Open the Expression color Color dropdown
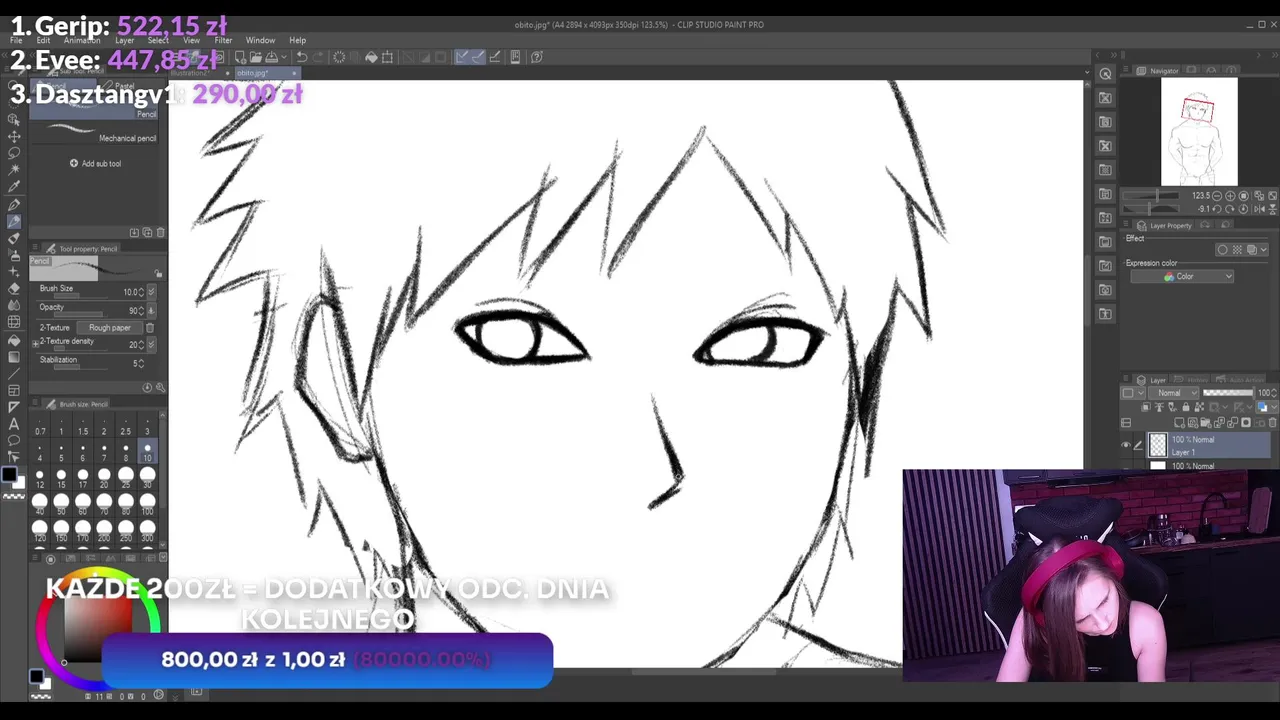 coord(1184,277)
